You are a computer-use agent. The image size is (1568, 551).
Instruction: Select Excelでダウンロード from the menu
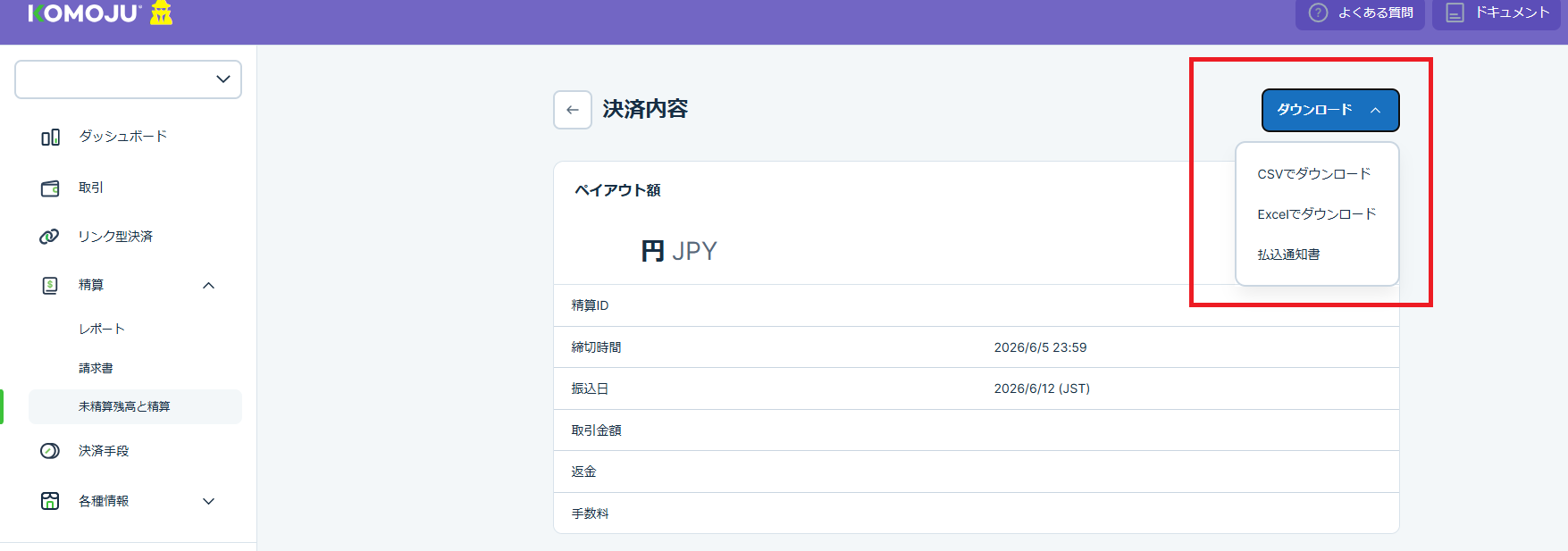pyautogui.click(x=1316, y=214)
